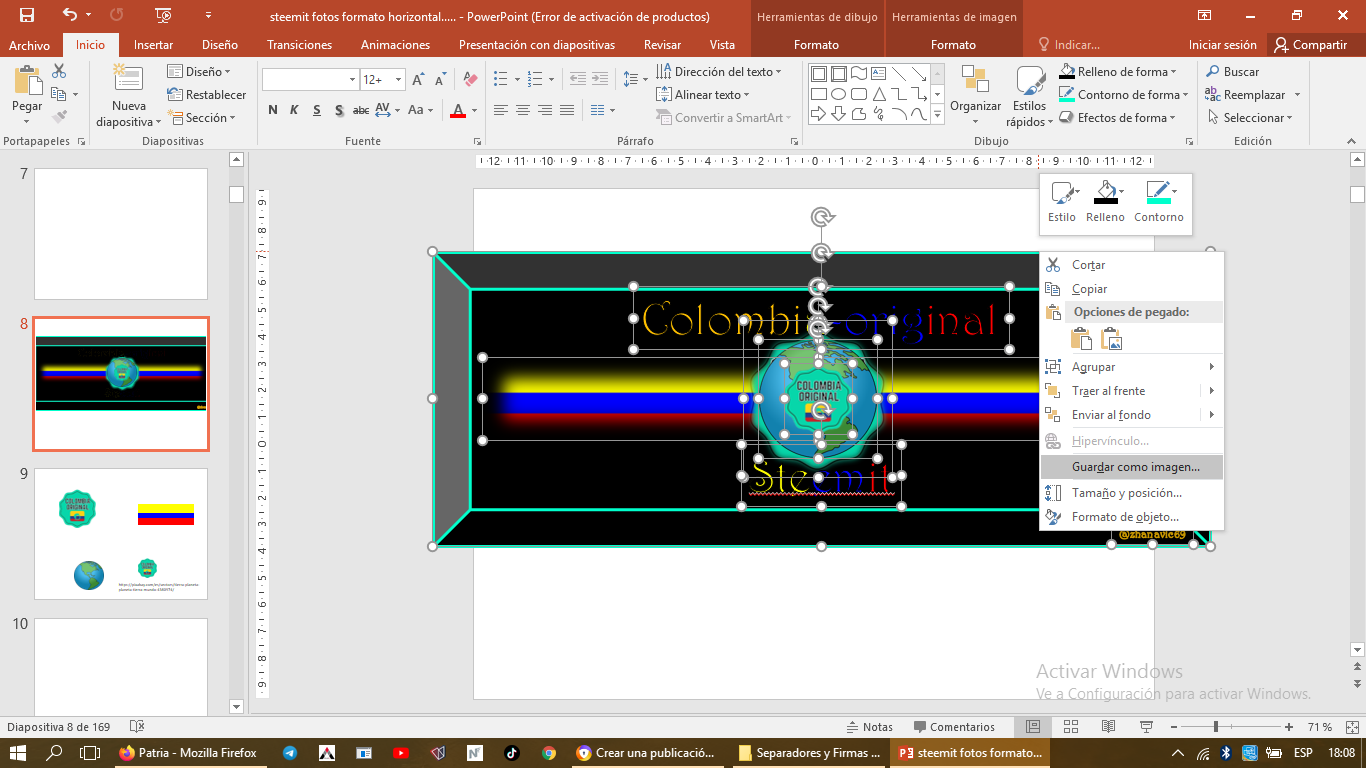Screen dimensions: 1366x768
Task: Click Nueva diapositiva icon
Action: click(128, 79)
